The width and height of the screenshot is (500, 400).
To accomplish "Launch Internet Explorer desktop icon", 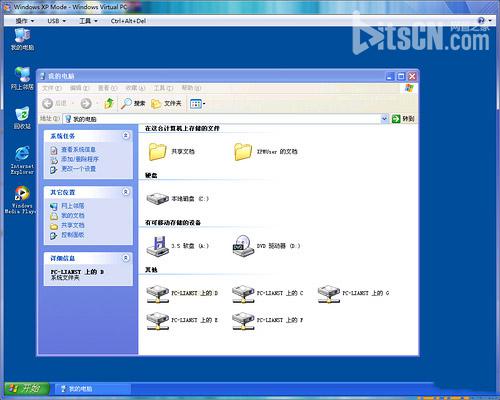I will click(22, 160).
